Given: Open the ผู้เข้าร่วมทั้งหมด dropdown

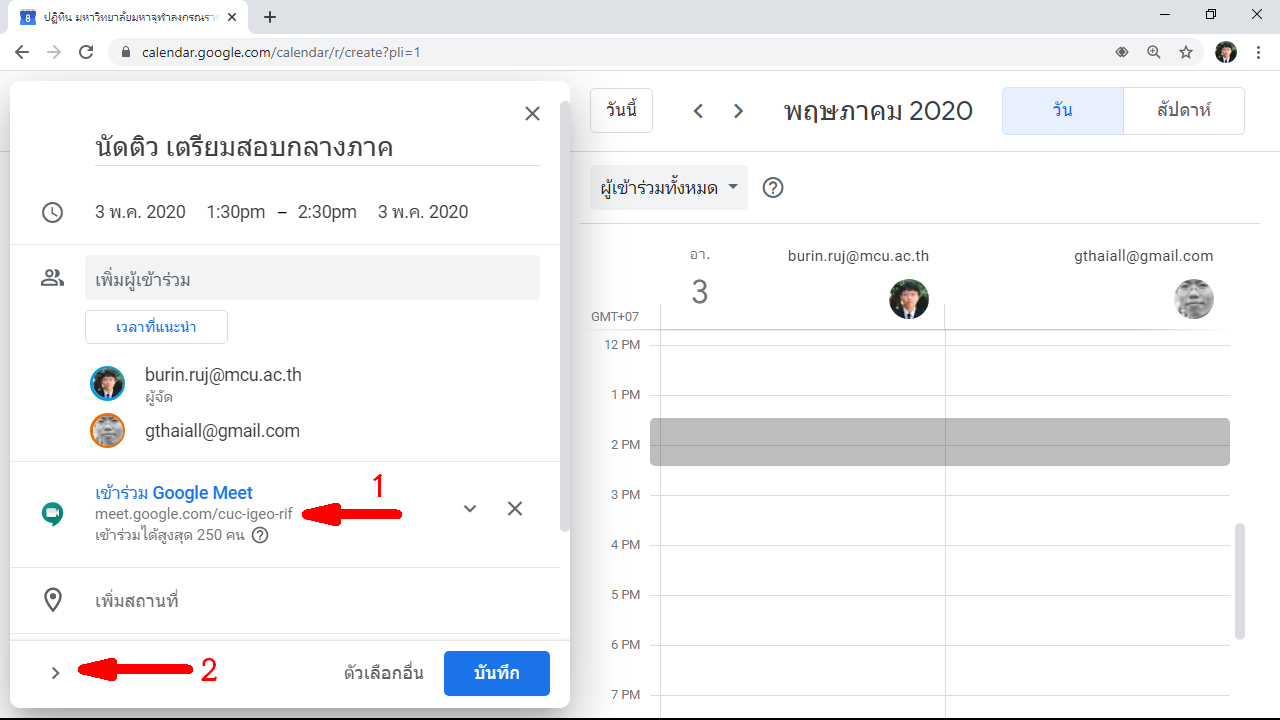Looking at the screenshot, I should click(x=669, y=187).
